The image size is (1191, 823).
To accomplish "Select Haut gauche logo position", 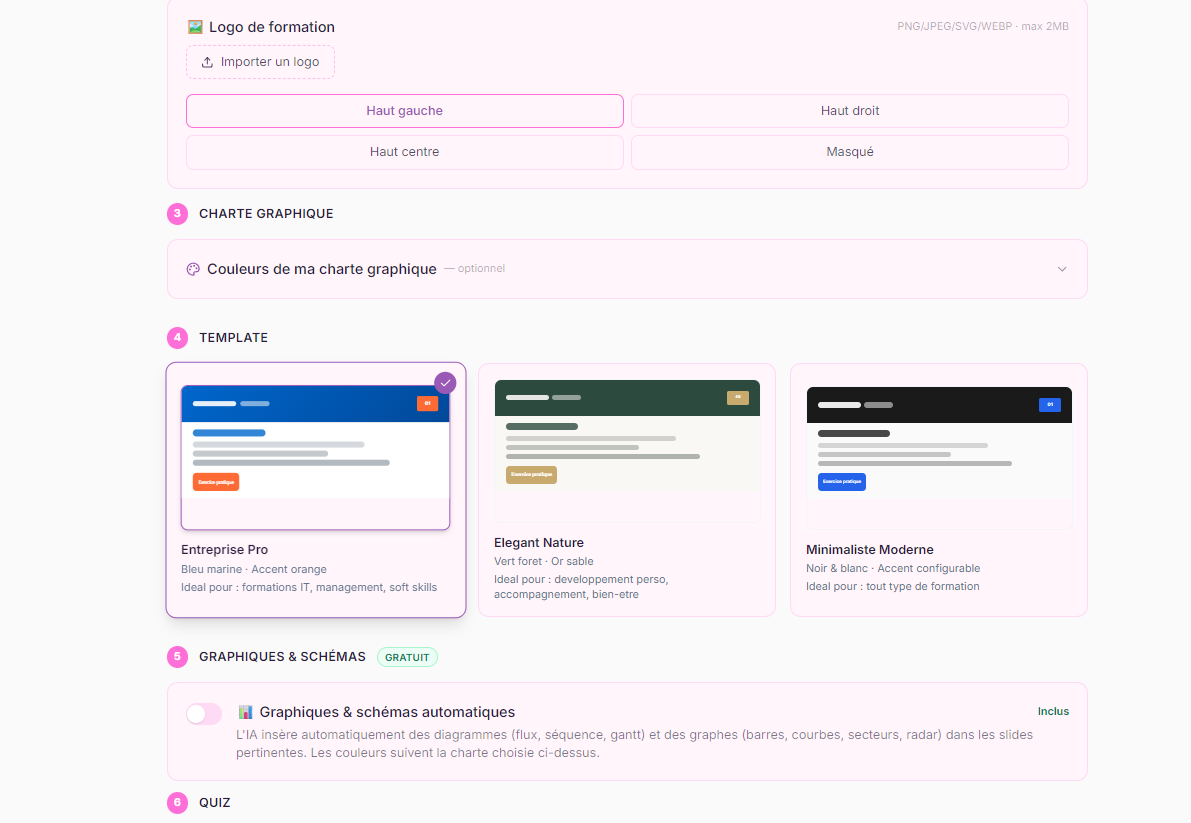I will pos(405,111).
